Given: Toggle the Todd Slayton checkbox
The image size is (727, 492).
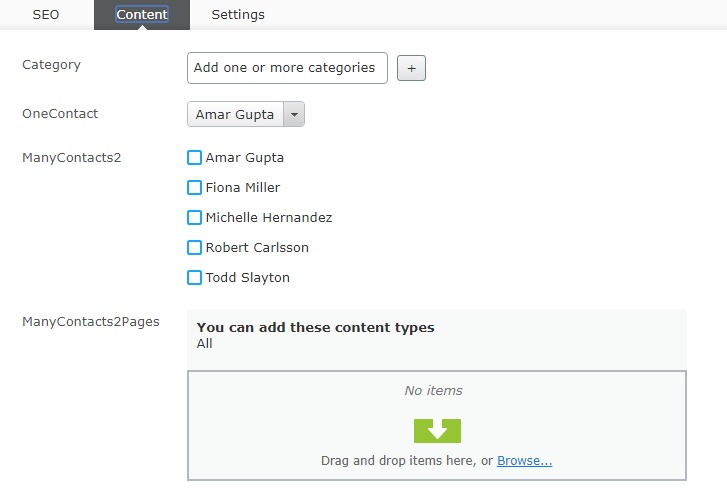Looking at the screenshot, I should (195, 278).
